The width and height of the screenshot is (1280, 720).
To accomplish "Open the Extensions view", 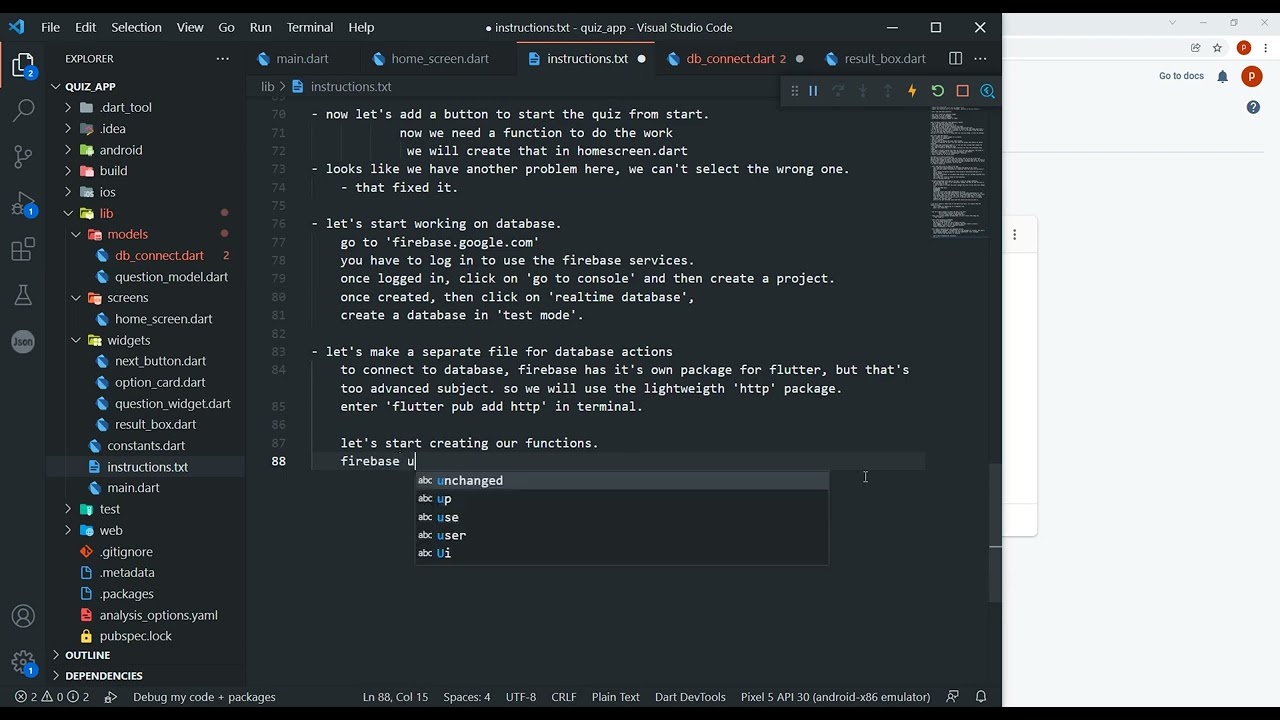I will click(x=23, y=250).
